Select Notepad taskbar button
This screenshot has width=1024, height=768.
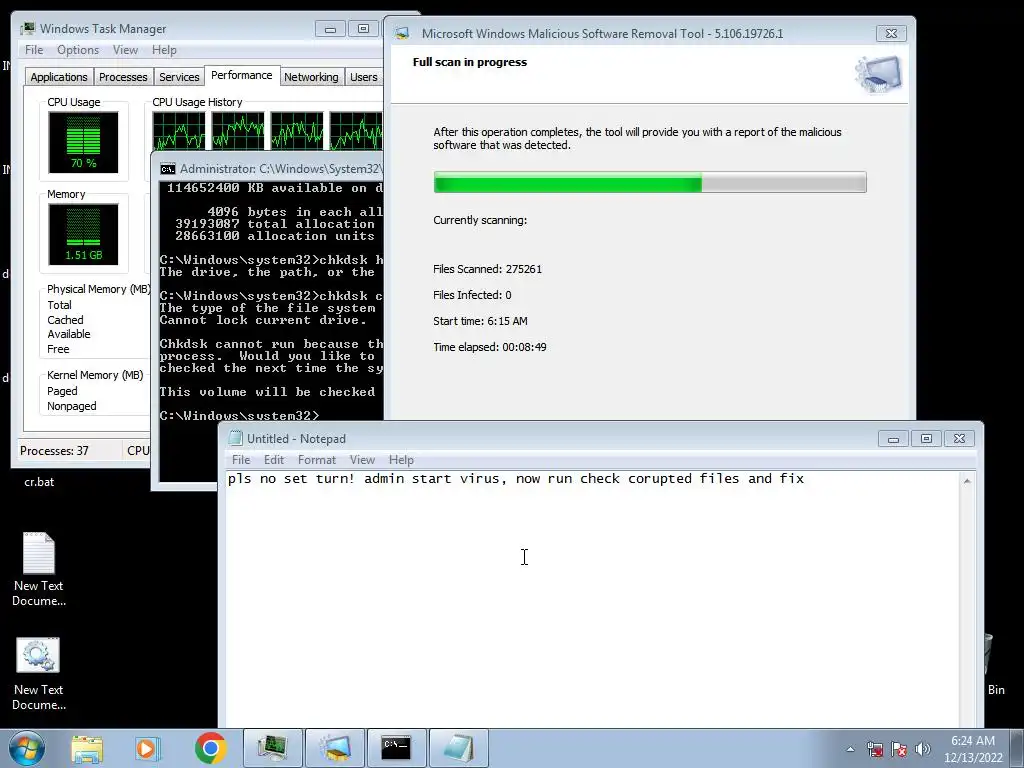pyautogui.click(x=459, y=748)
